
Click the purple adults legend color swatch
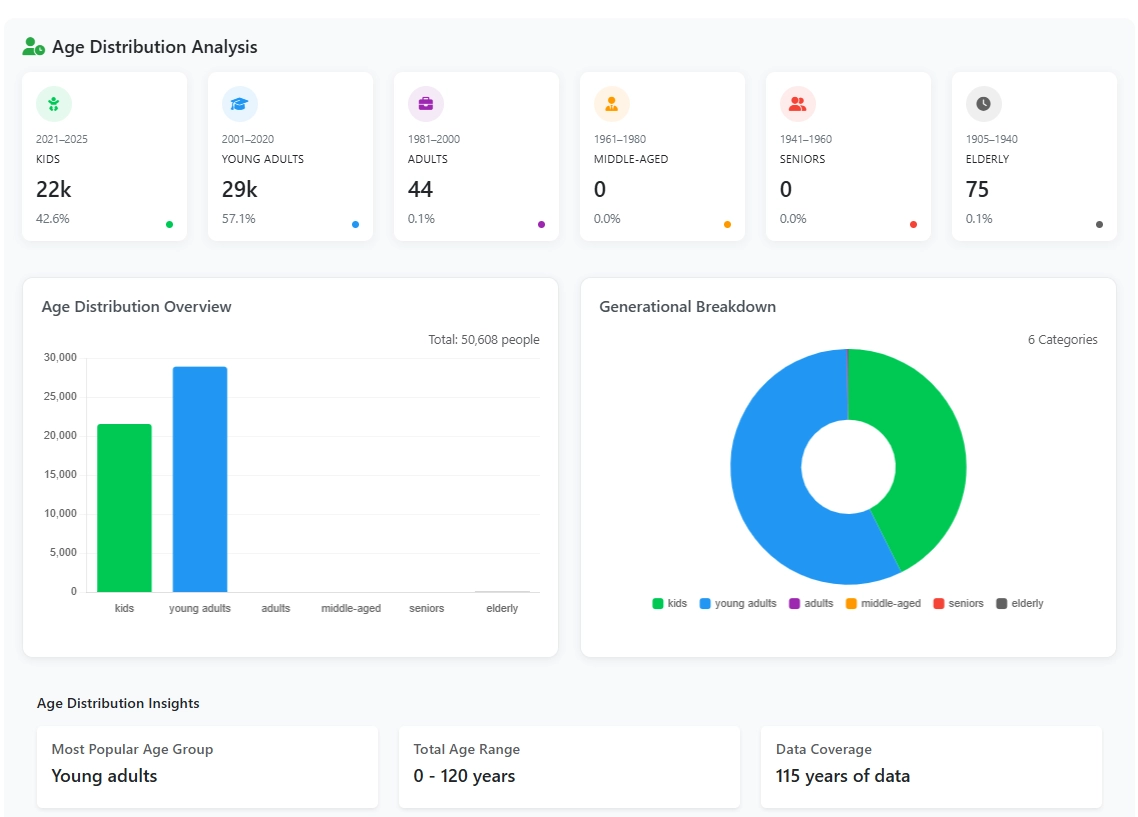[x=795, y=604]
